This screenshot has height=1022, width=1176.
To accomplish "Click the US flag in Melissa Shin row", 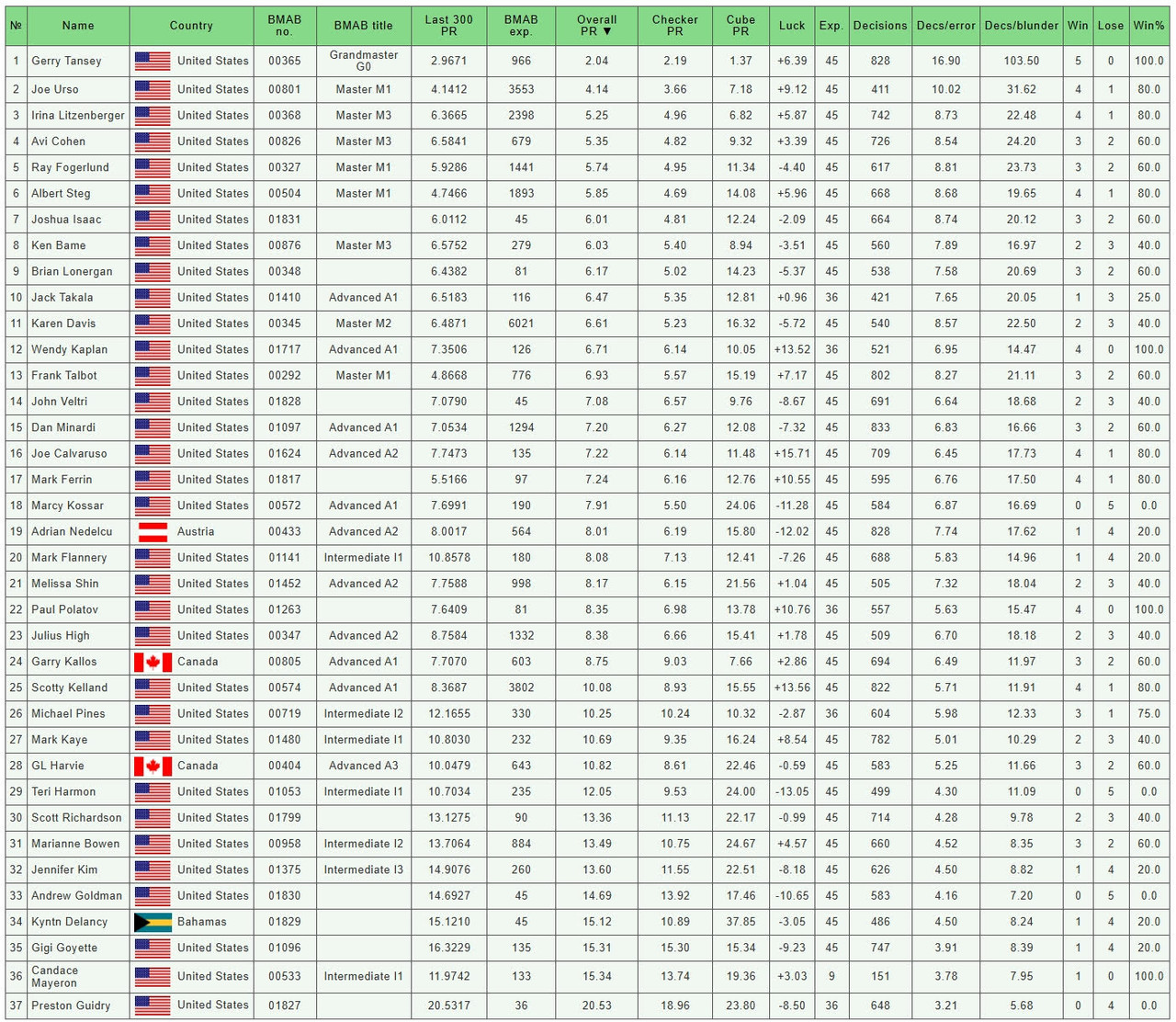I will coord(153,584).
